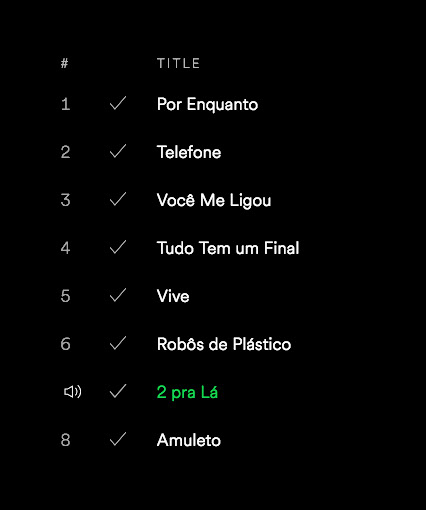Click the saved checkmark beside Amuleto
The image size is (426, 510).
[118, 439]
